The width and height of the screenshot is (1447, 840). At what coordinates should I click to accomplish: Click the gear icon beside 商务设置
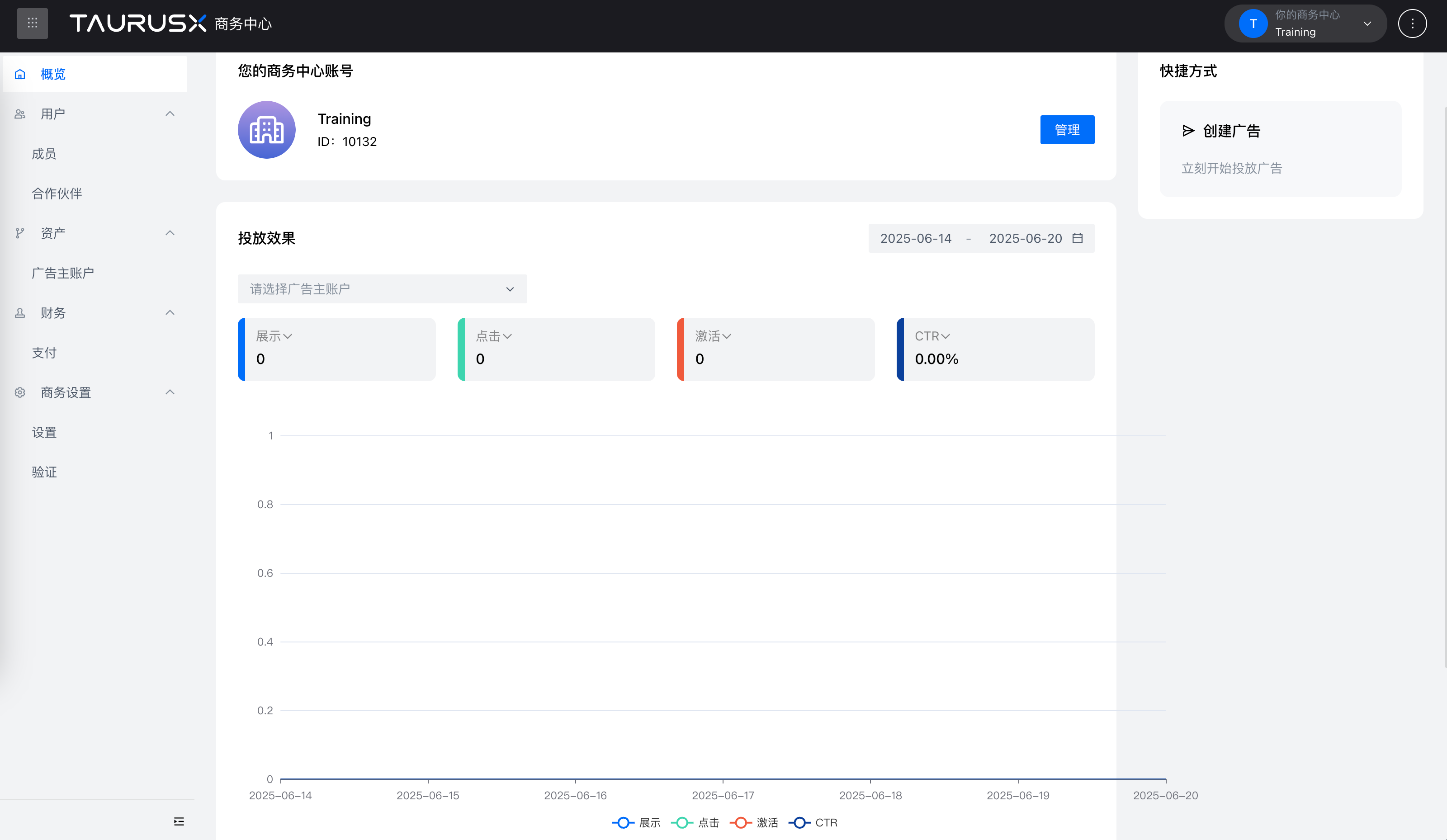pyautogui.click(x=20, y=392)
